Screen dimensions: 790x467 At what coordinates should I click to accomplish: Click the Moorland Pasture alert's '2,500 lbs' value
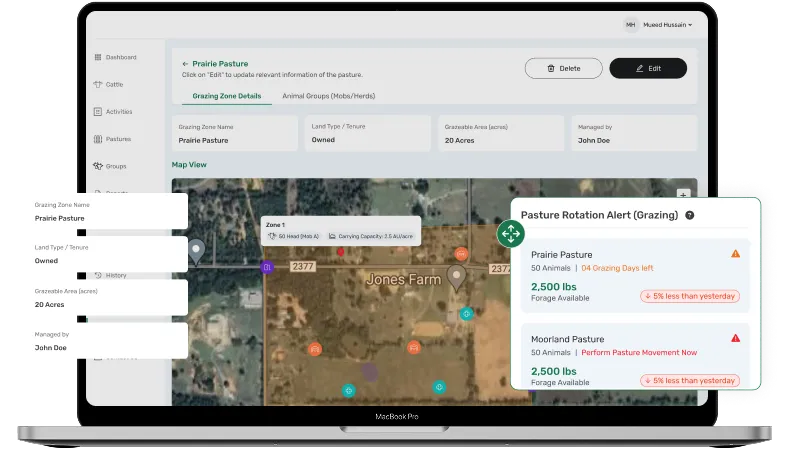click(554, 371)
